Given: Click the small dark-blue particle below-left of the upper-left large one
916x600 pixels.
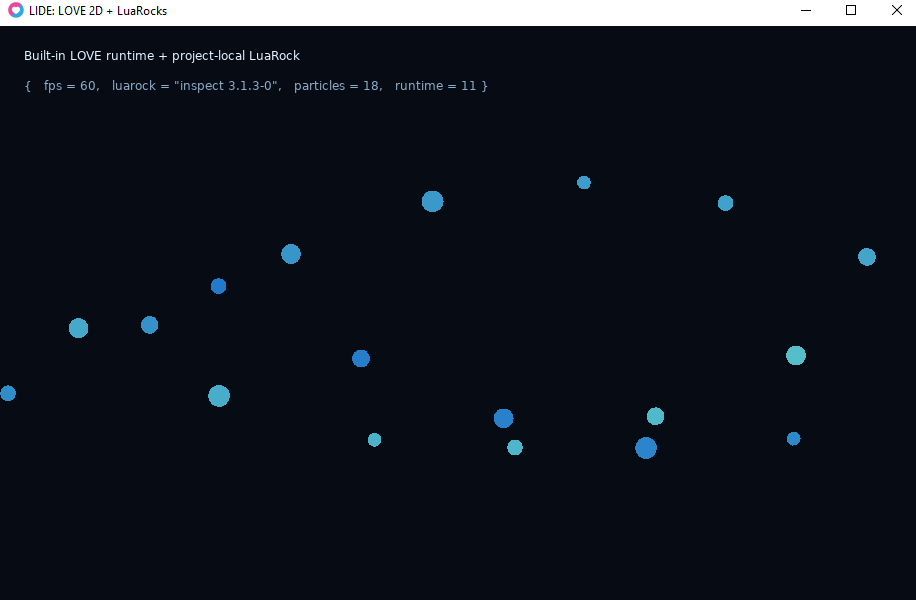Looking at the screenshot, I should (218, 286).
